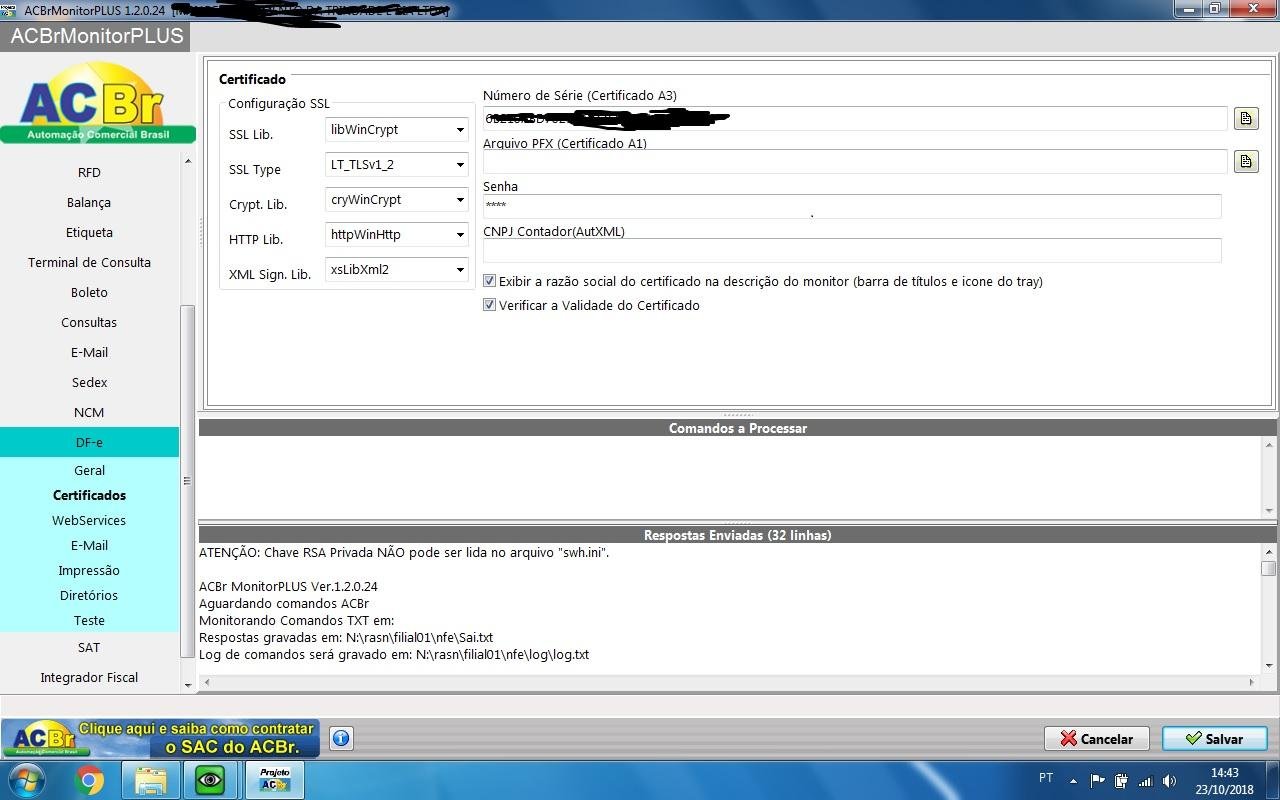Select E-Mail above Sedex in sidebar

pyautogui.click(x=89, y=352)
